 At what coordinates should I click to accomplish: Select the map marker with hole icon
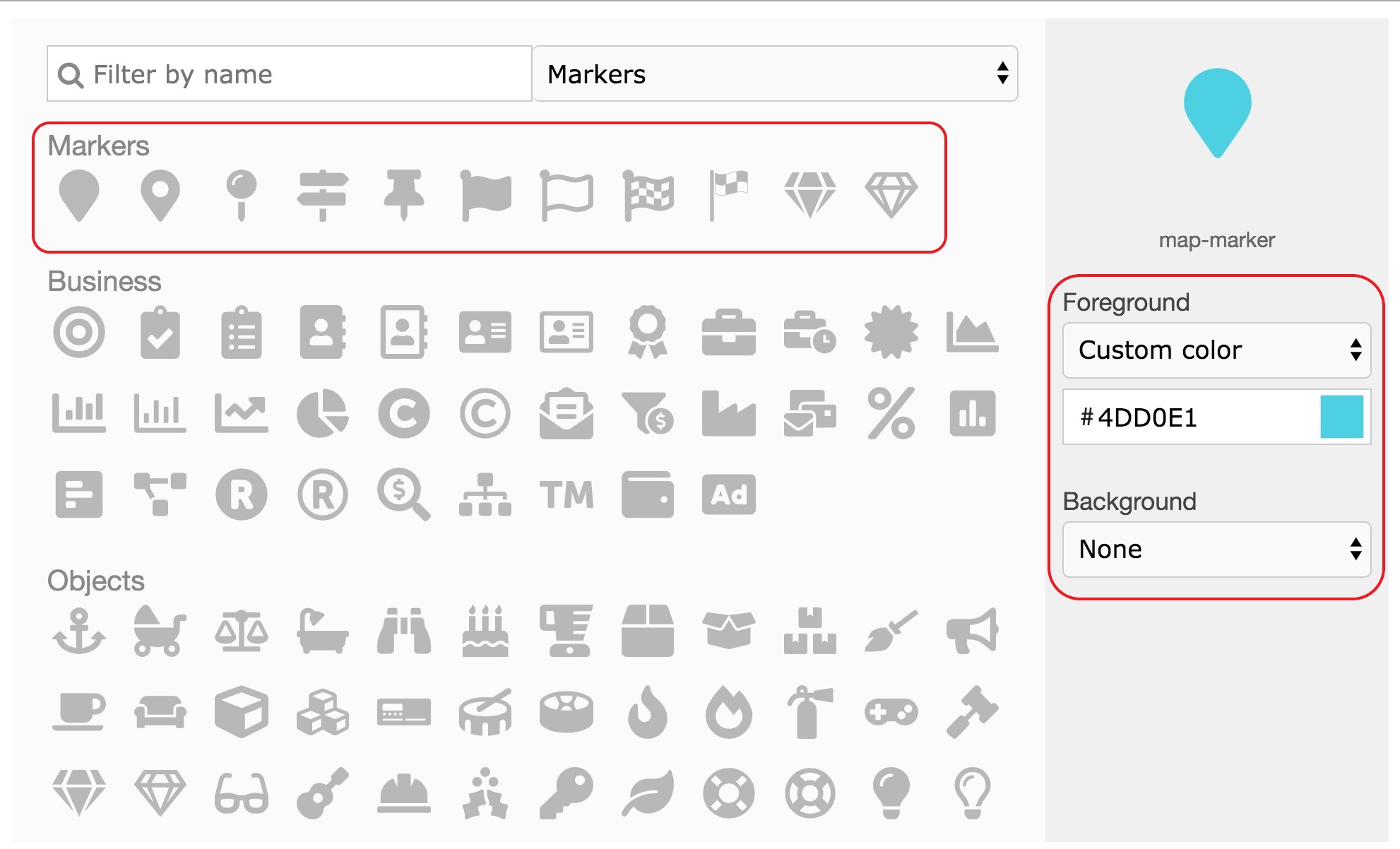160,195
